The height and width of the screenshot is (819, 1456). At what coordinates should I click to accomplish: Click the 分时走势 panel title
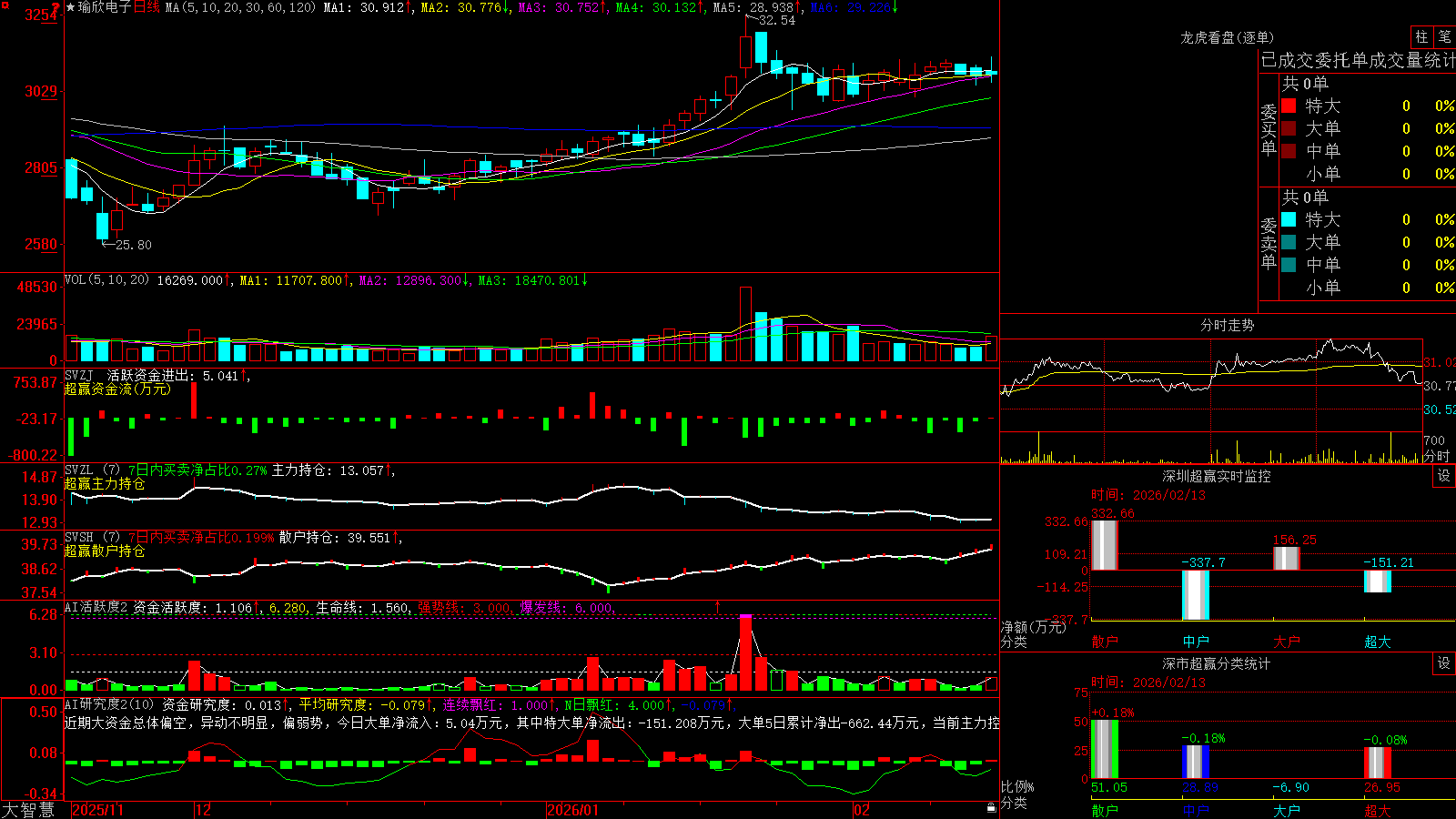click(x=1227, y=325)
